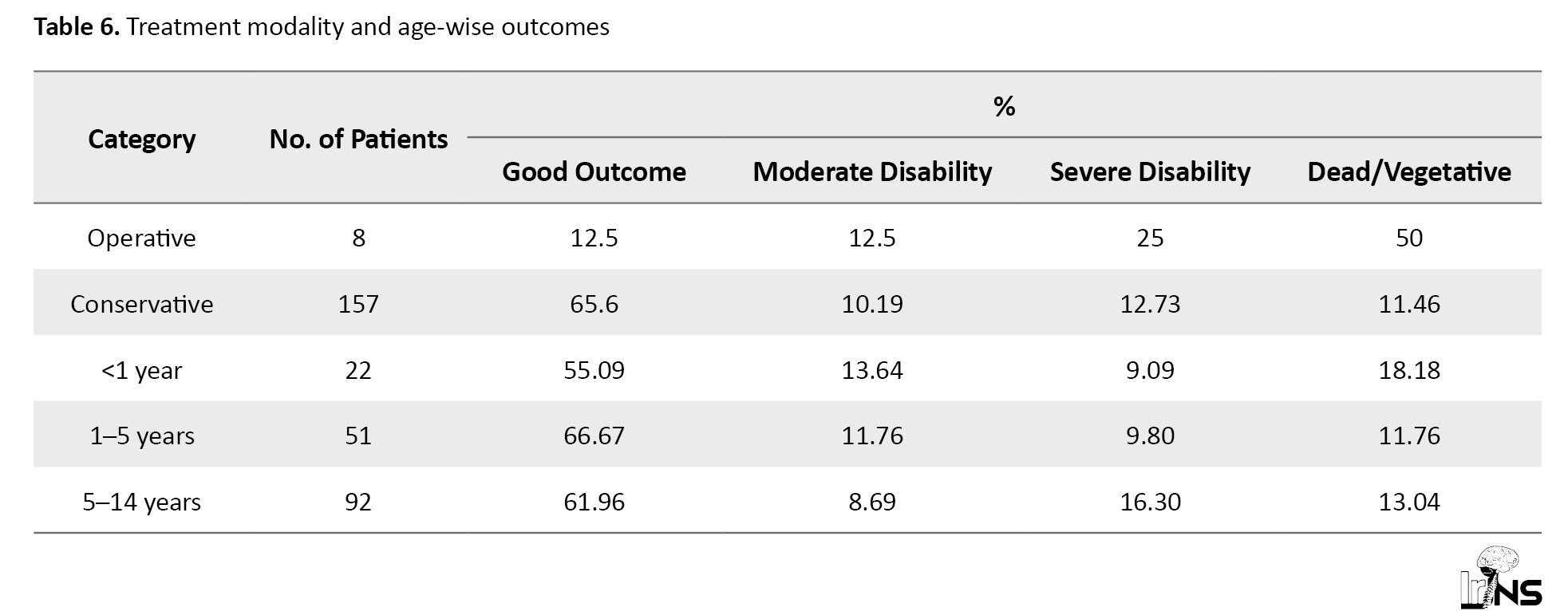
Task: Select the Category column header
Action: click(141, 139)
